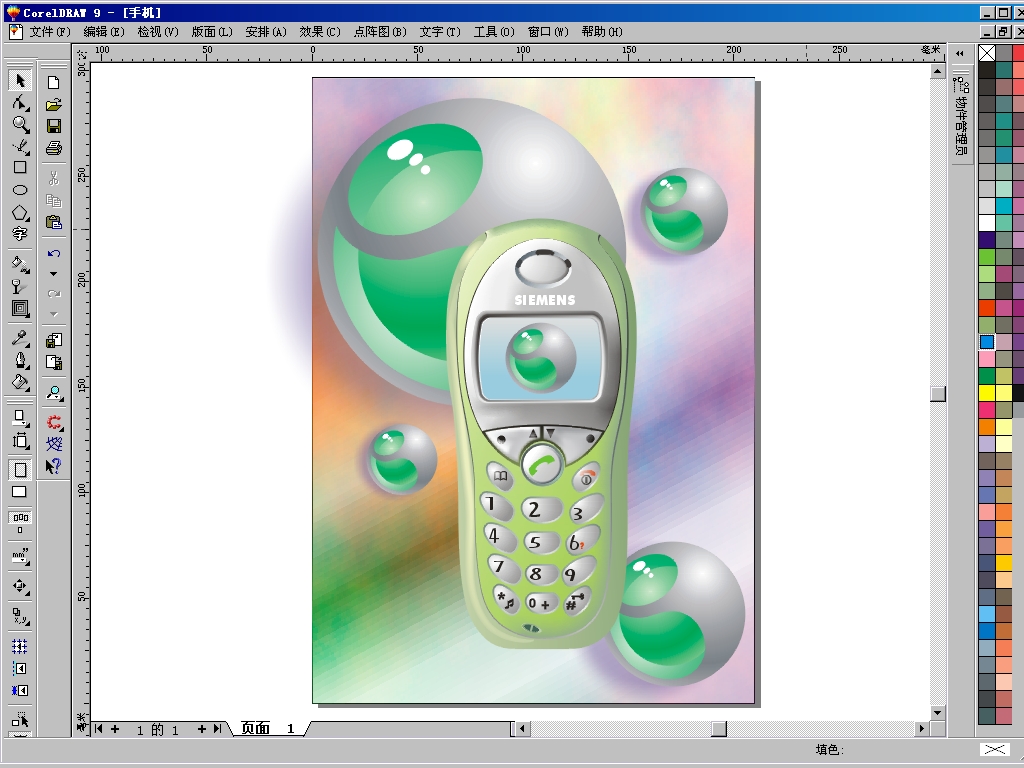Open the Outline pen tool flyout
This screenshot has width=1024, height=768.
20,360
